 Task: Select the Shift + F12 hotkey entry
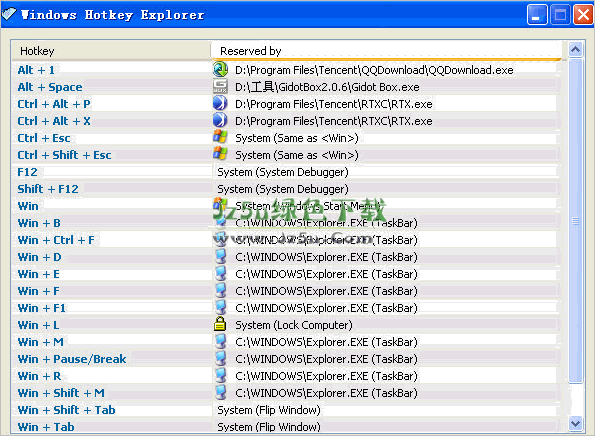point(48,189)
